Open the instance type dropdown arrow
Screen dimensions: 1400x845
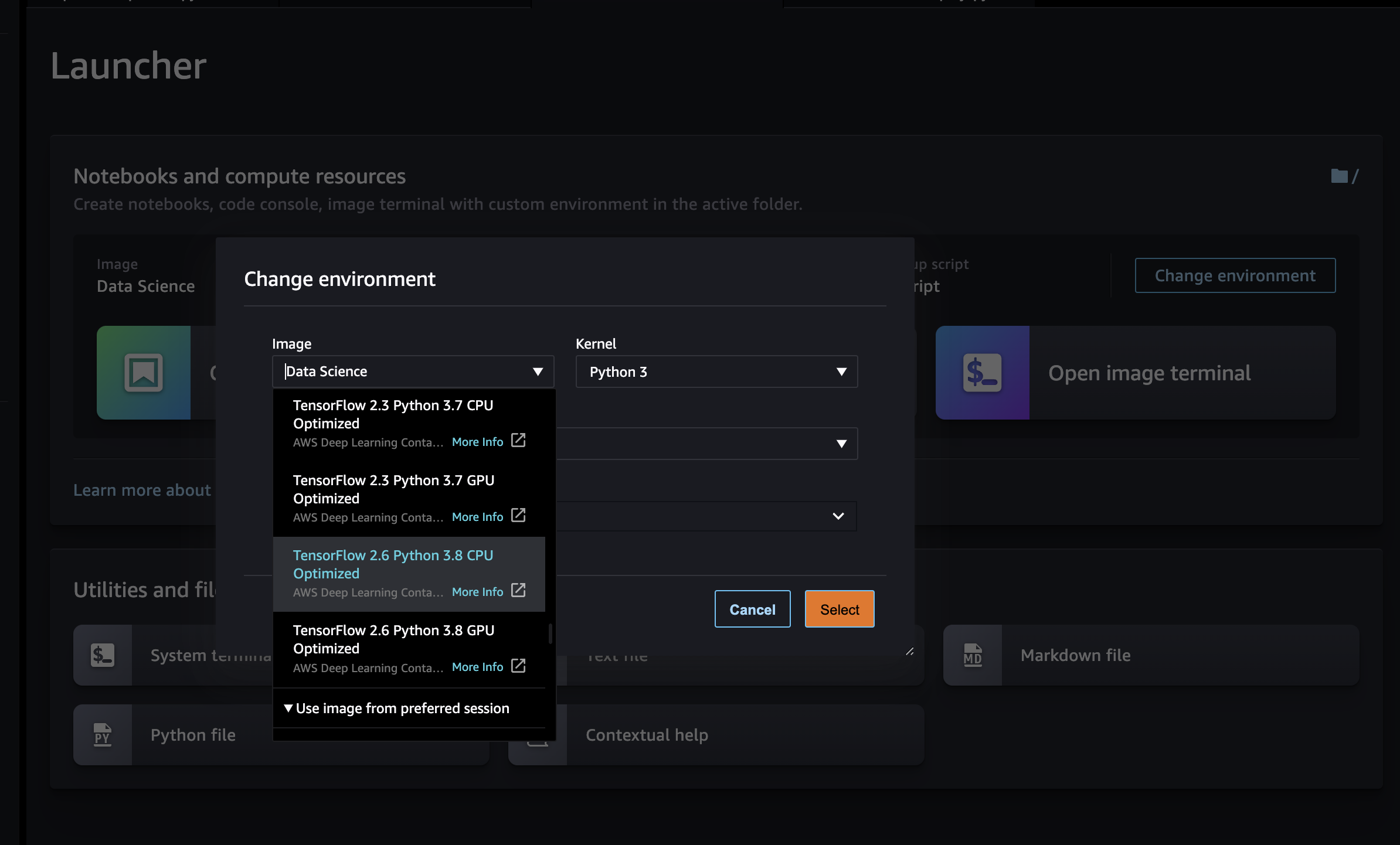click(x=841, y=444)
